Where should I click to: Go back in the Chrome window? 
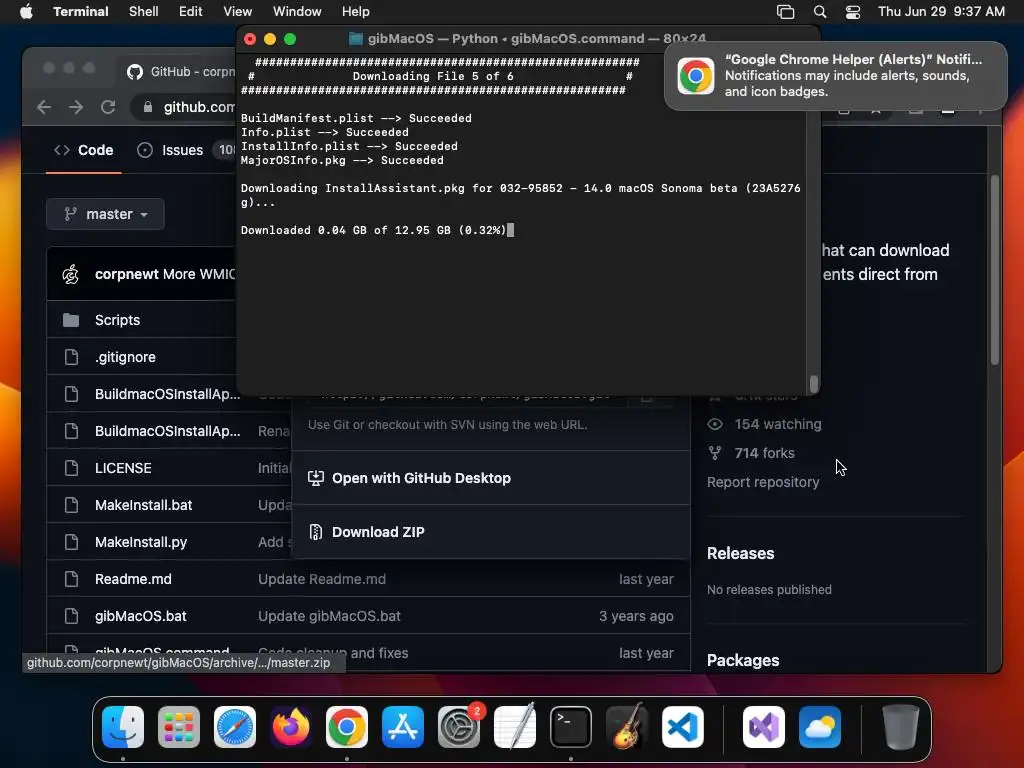click(44, 107)
